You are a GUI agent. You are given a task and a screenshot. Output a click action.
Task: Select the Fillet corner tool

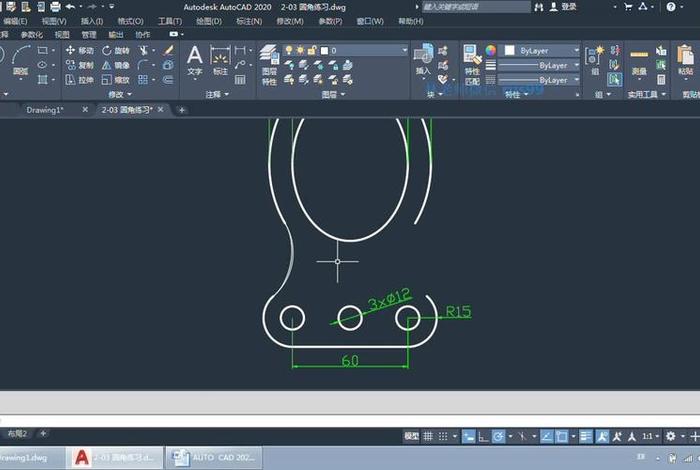pyautogui.click(x=143, y=65)
